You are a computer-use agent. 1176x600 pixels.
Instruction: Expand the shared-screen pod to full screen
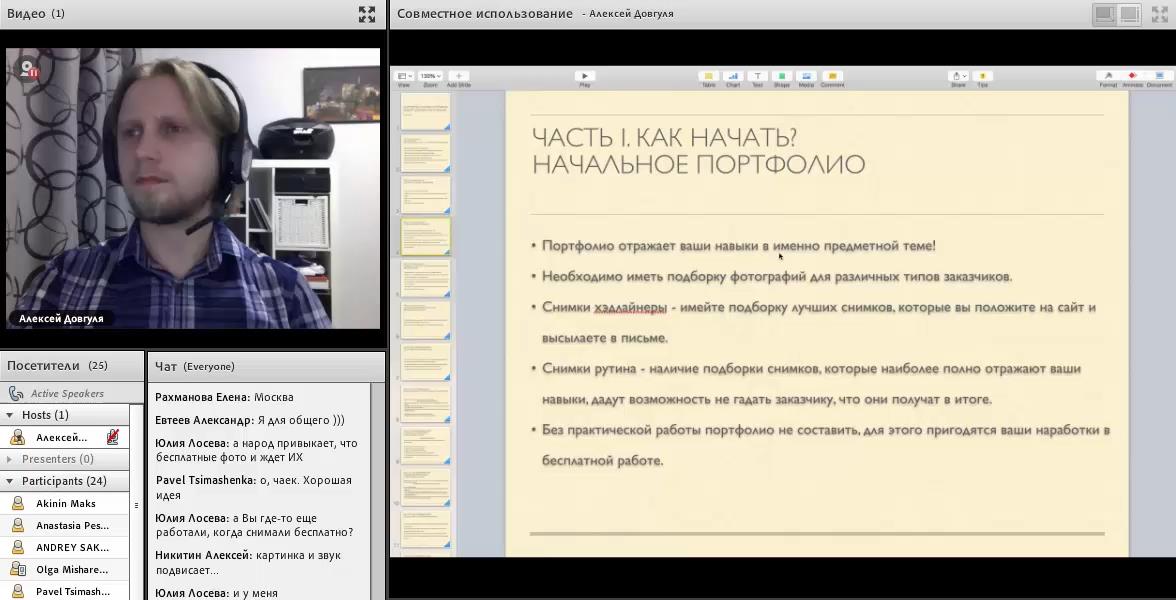[1160, 14]
